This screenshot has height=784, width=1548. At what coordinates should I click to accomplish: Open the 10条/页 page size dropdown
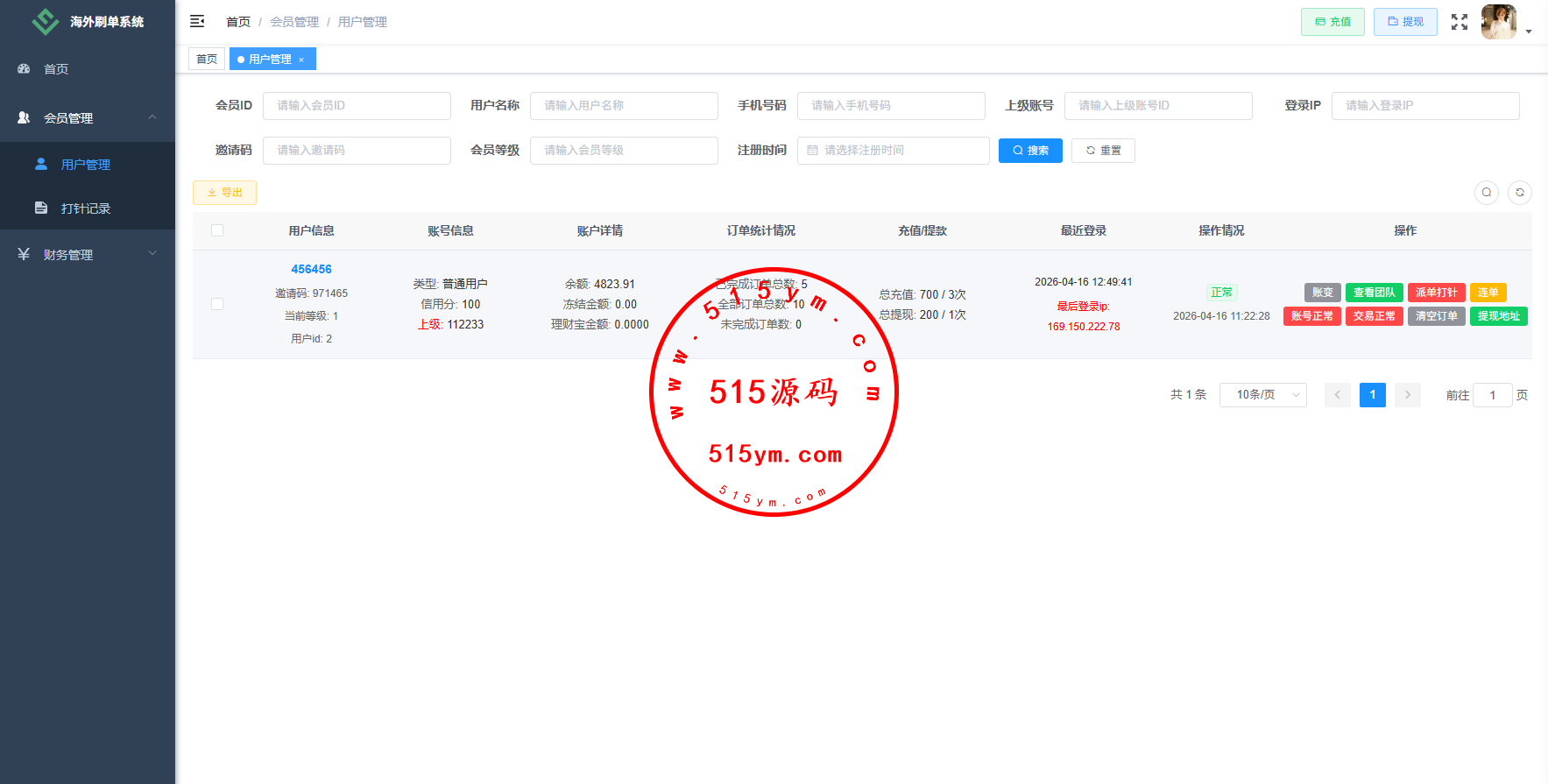tap(1262, 395)
